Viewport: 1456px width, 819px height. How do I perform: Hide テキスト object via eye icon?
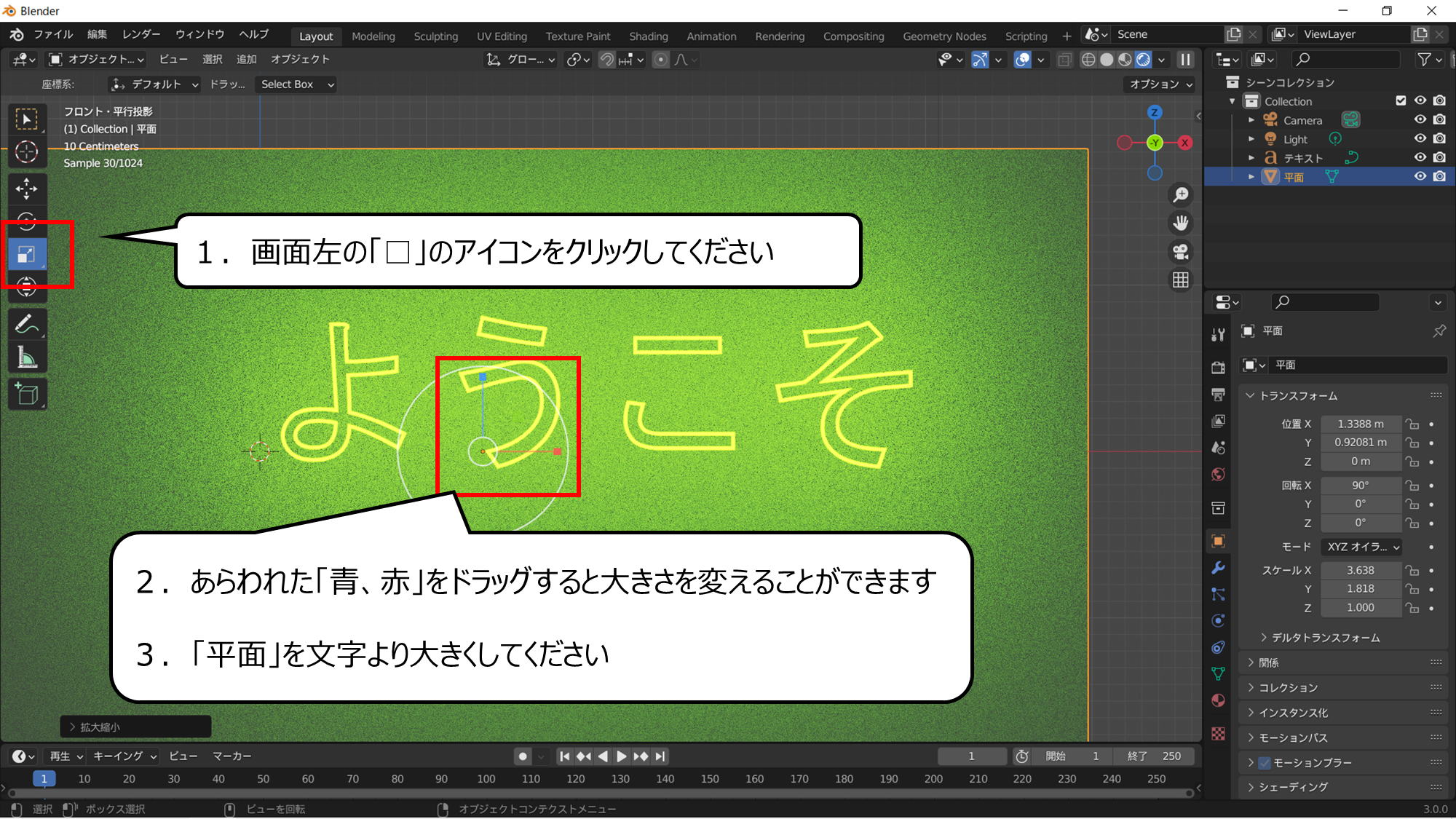tap(1420, 157)
